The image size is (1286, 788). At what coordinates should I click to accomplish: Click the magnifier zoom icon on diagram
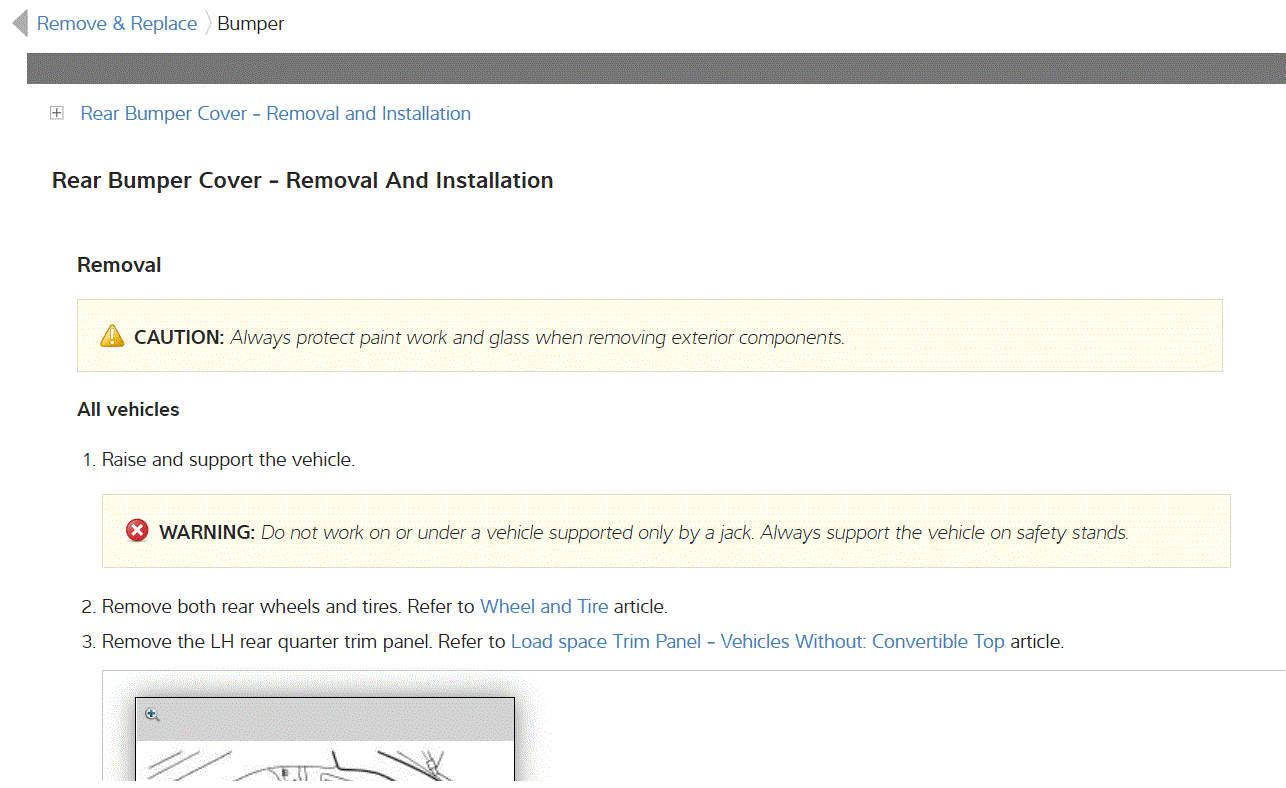pyautogui.click(x=152, y=715)
